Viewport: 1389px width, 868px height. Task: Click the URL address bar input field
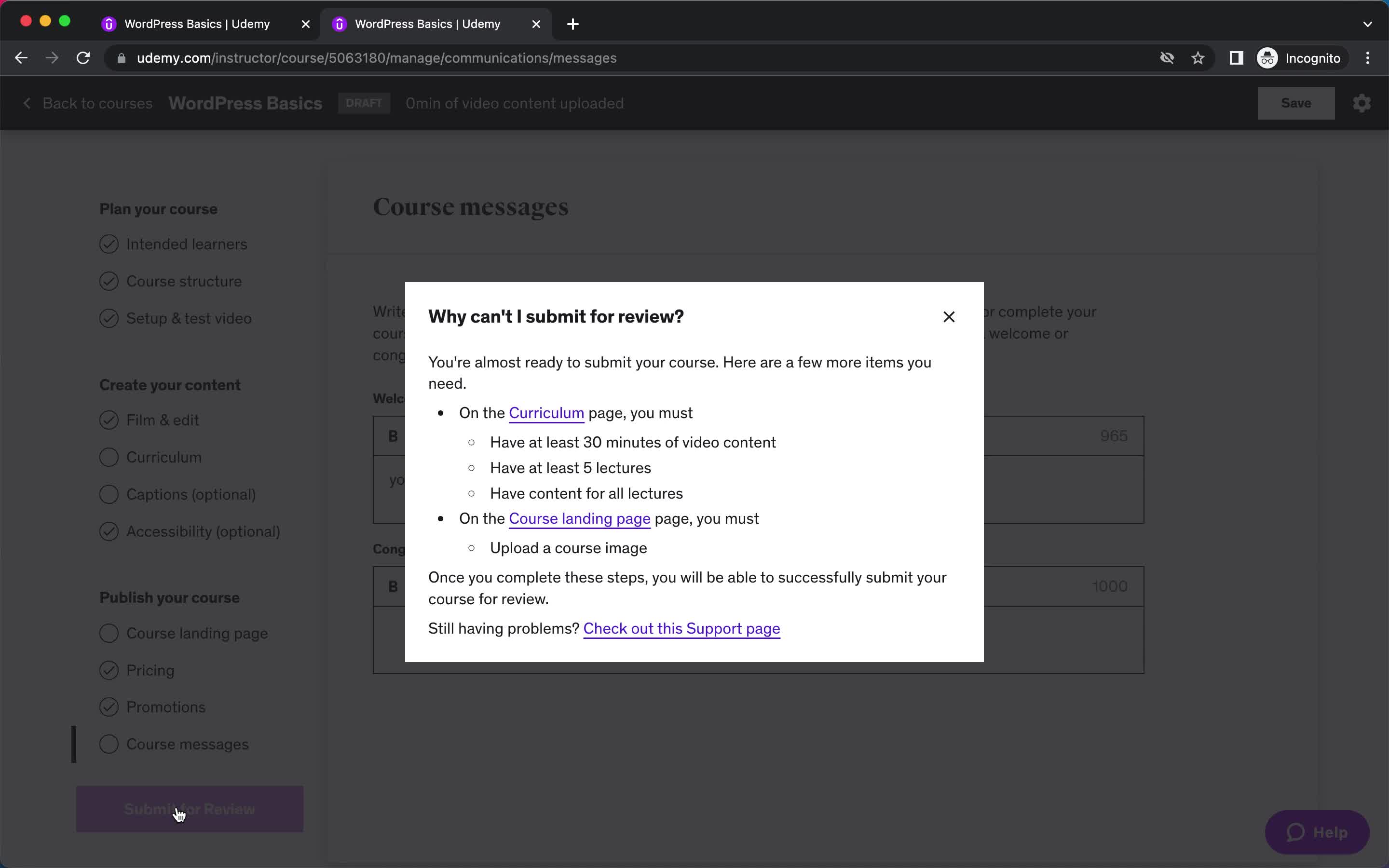click(376, 58)
